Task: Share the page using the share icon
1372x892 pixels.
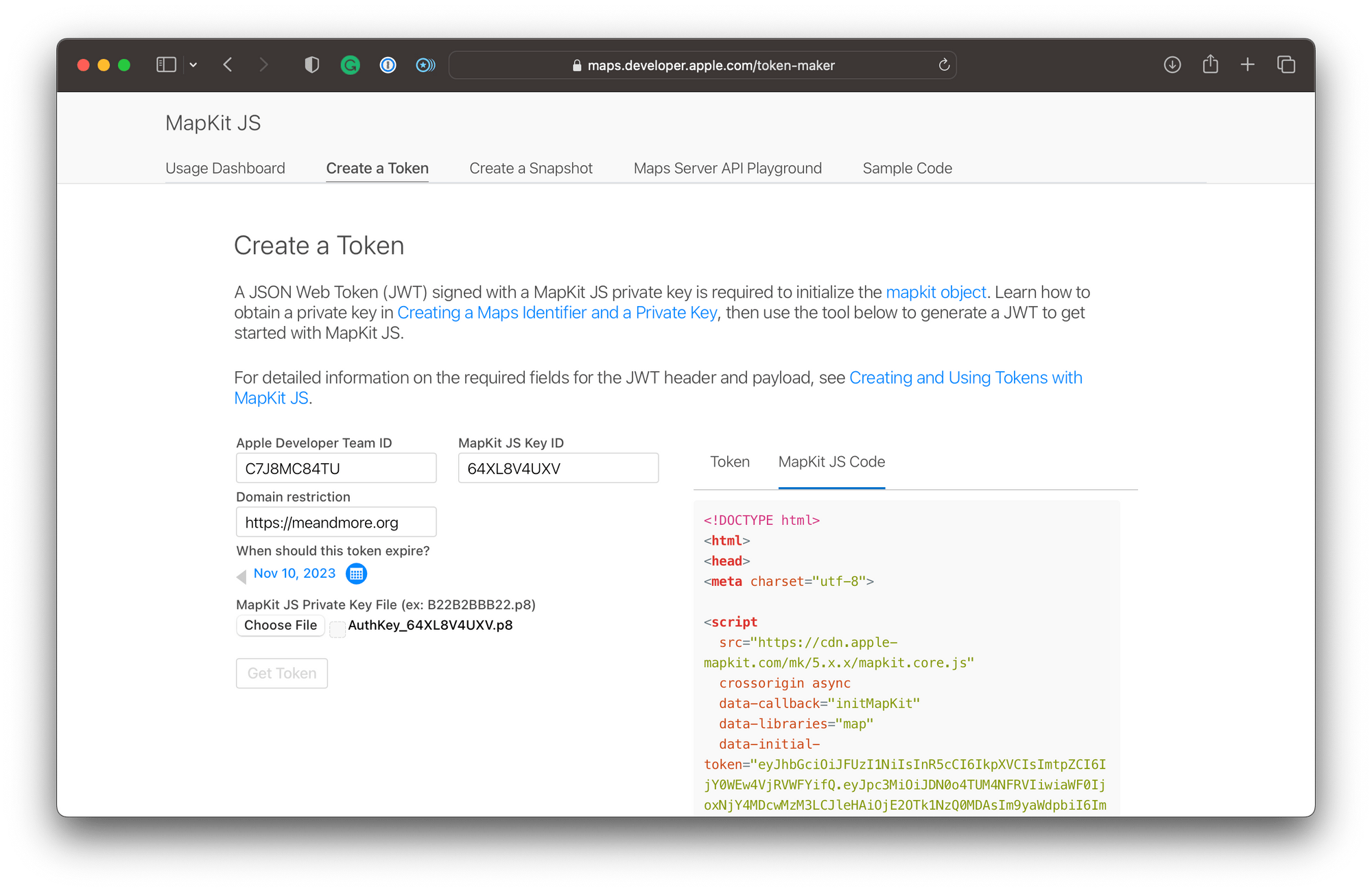Action: click(x=1210, y=64)
